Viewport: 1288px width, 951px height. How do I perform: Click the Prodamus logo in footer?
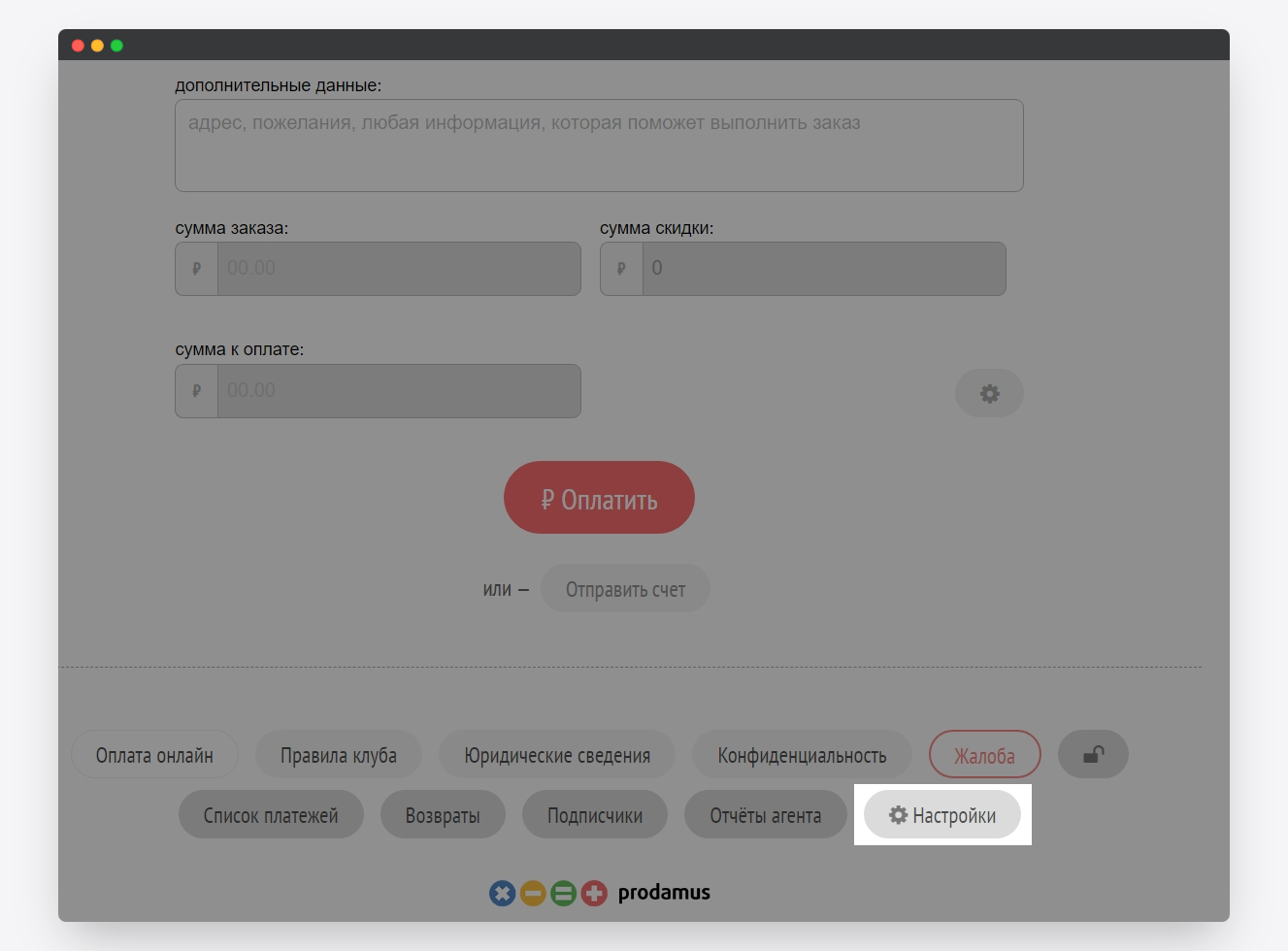click(x=600, y=893)
